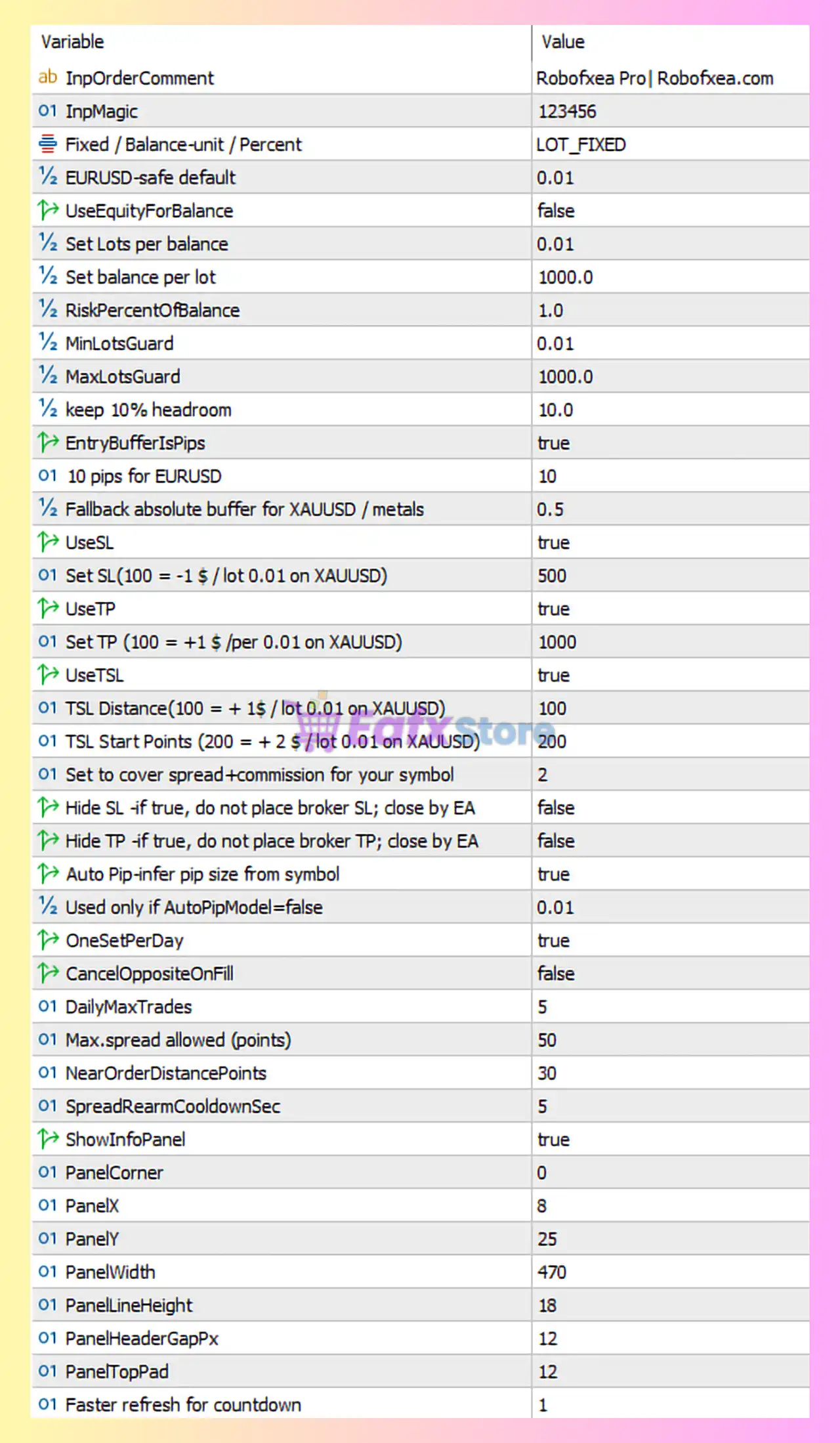Click the double icon beside MinLotsGuard
The height and width of the screenshot is (1443, 840).
tap(47, 343)
